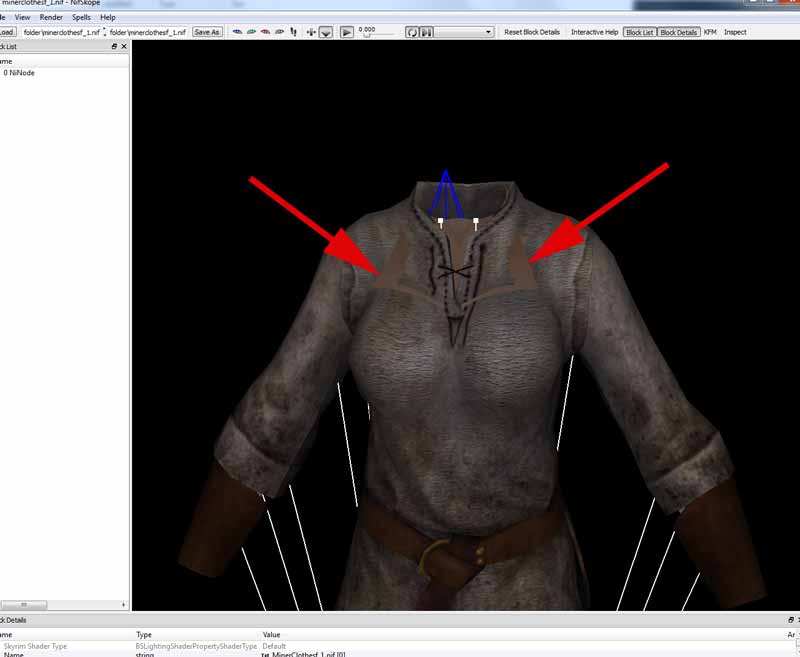Click Interactive Help

[x=594, y=32]
